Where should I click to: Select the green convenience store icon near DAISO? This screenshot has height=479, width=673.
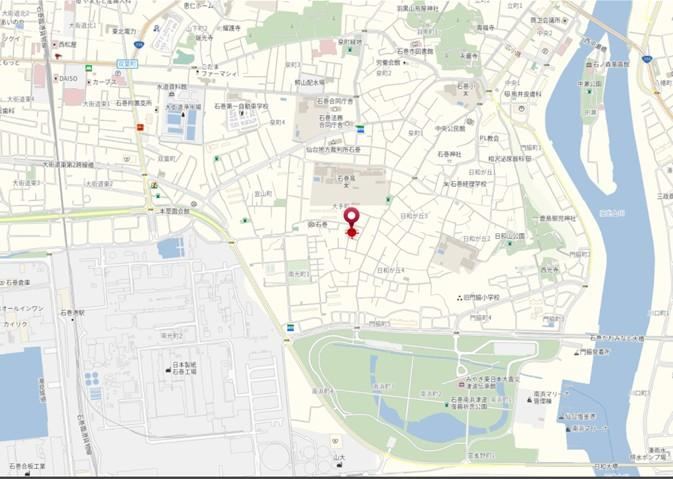(x=89, y=68)
